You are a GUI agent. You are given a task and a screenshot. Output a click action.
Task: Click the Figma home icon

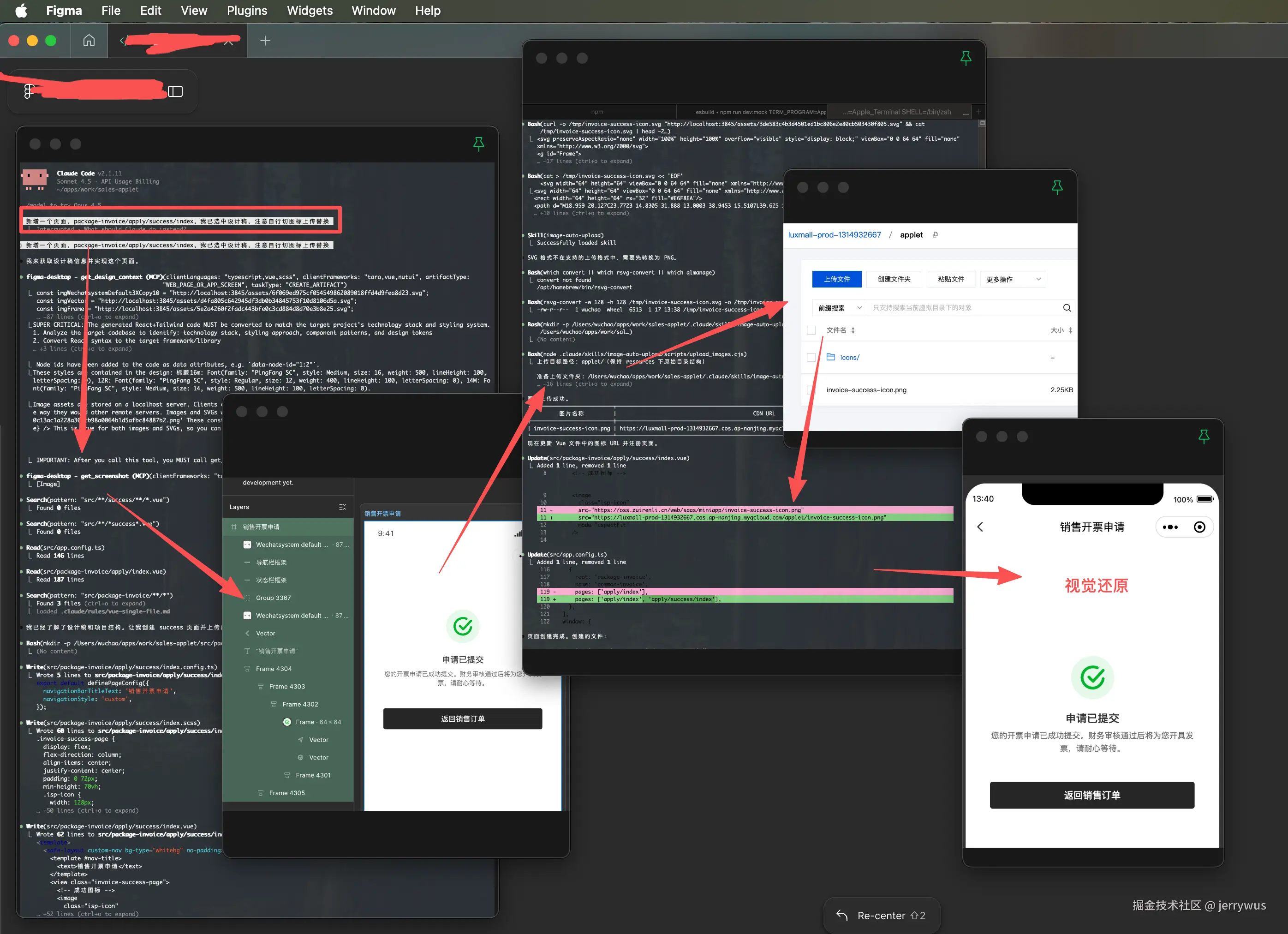(x=89, y=40)
